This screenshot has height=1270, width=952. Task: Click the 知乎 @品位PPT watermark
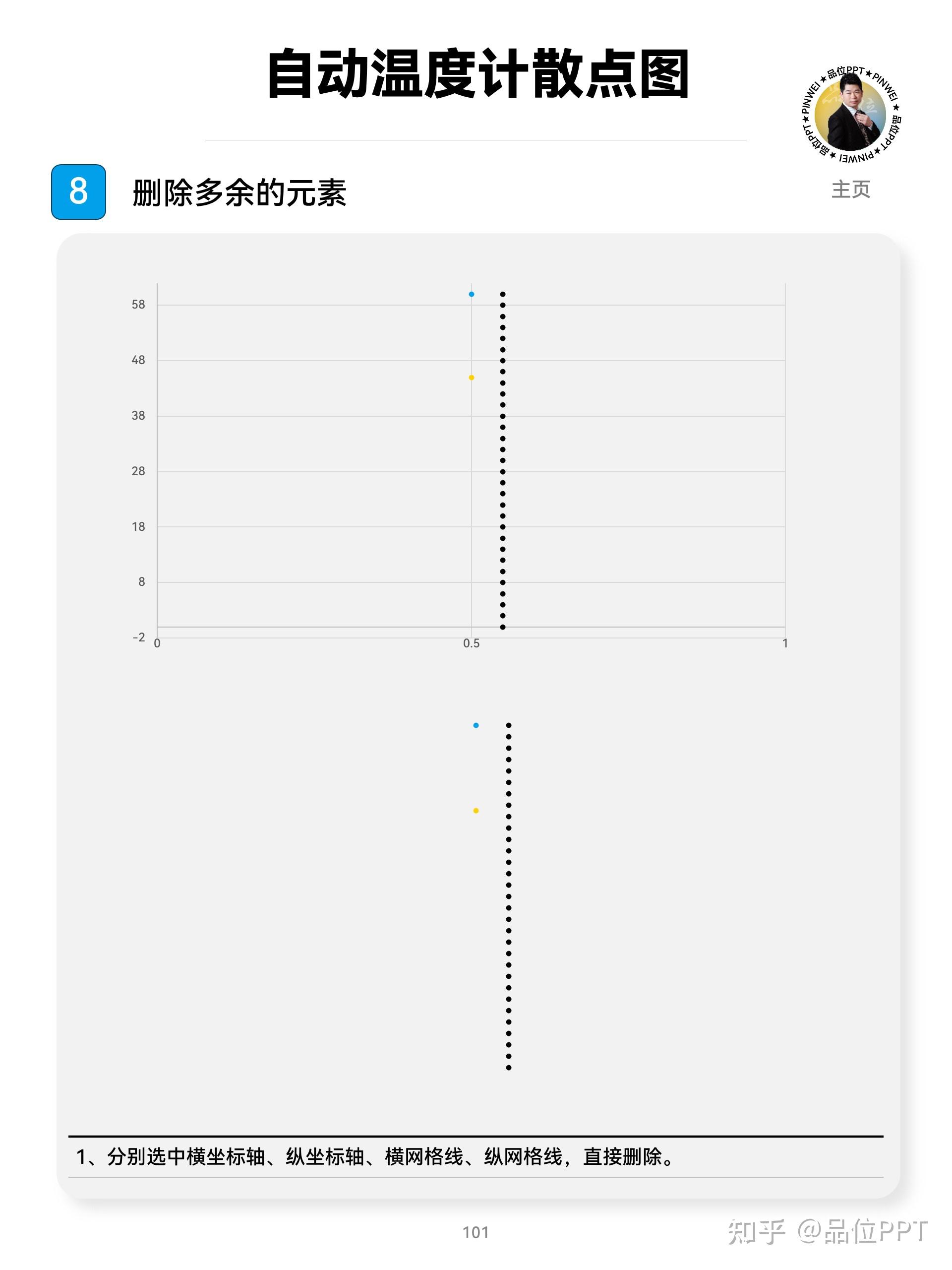click(x=827, y=1232)
